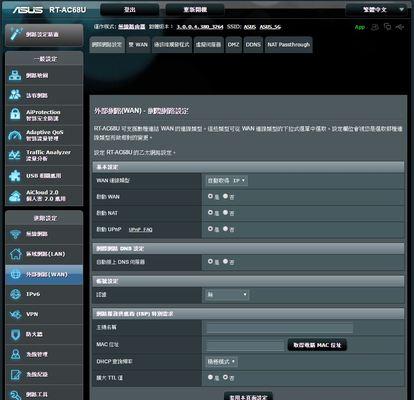The width and height of the screenshot is (414, 400).
Task: Select Yes for Enable NAT
Action: [210, 212]
